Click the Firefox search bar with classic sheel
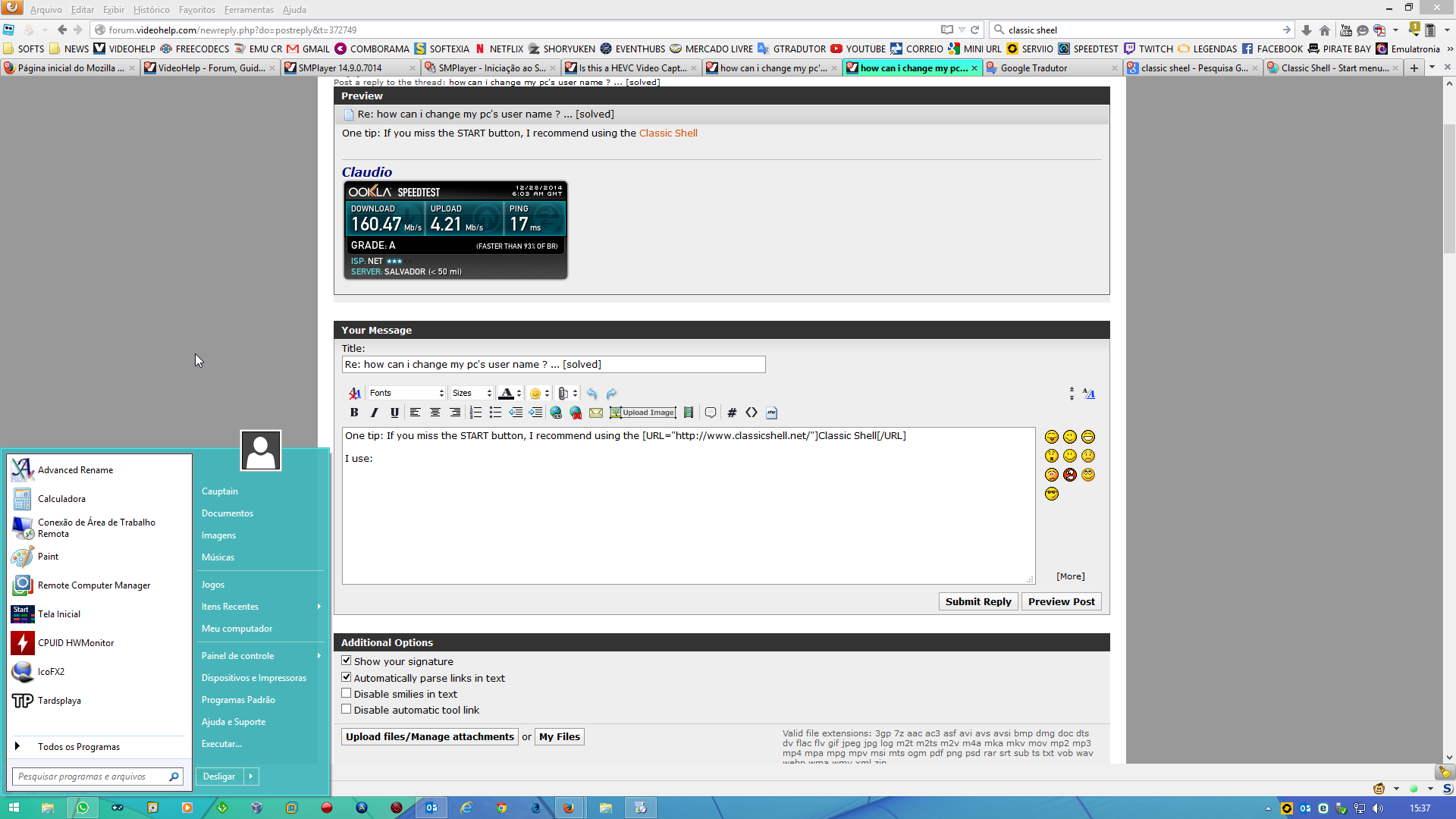The height and width of the screenshot is (819, 1456). coord(1141,30)
